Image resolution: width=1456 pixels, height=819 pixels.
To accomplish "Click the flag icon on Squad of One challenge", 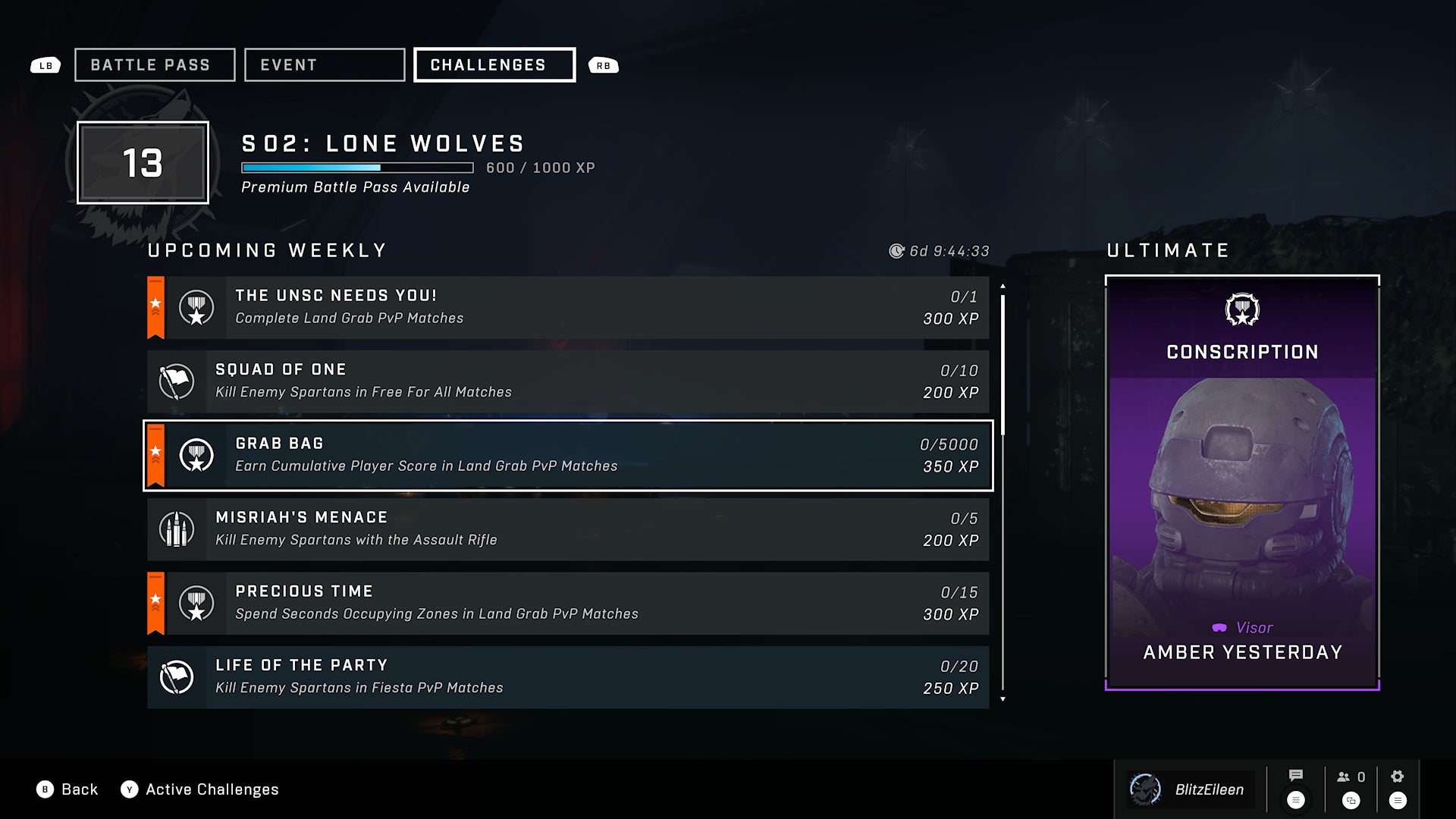I will (177, 381).
